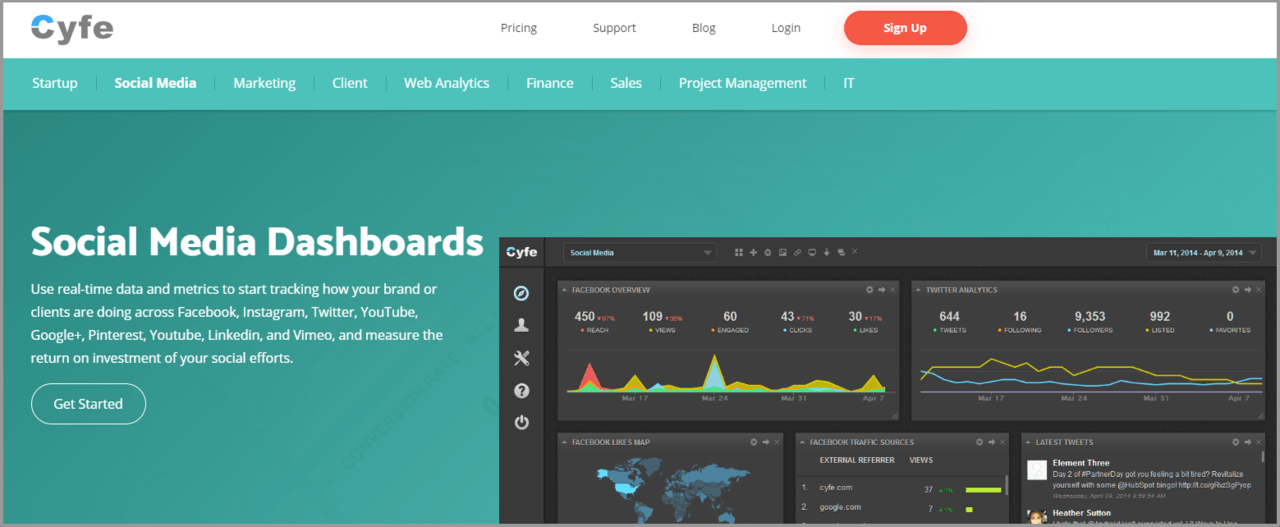The height and width of the screenshot is (527, 1280).
Task: Click Facebook Traffic Sources arrow icon
Action: [x=994, y=442]
